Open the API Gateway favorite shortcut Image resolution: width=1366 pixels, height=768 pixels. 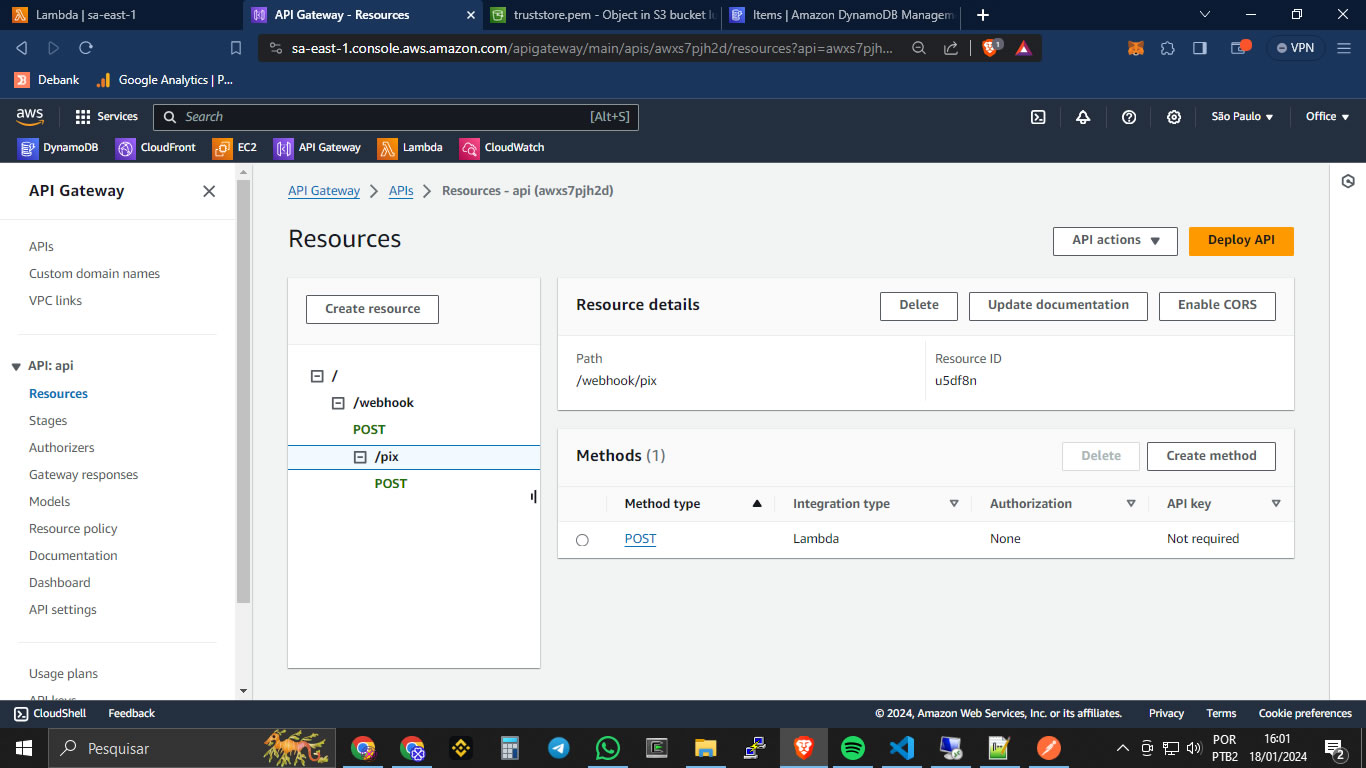[317, 148]
